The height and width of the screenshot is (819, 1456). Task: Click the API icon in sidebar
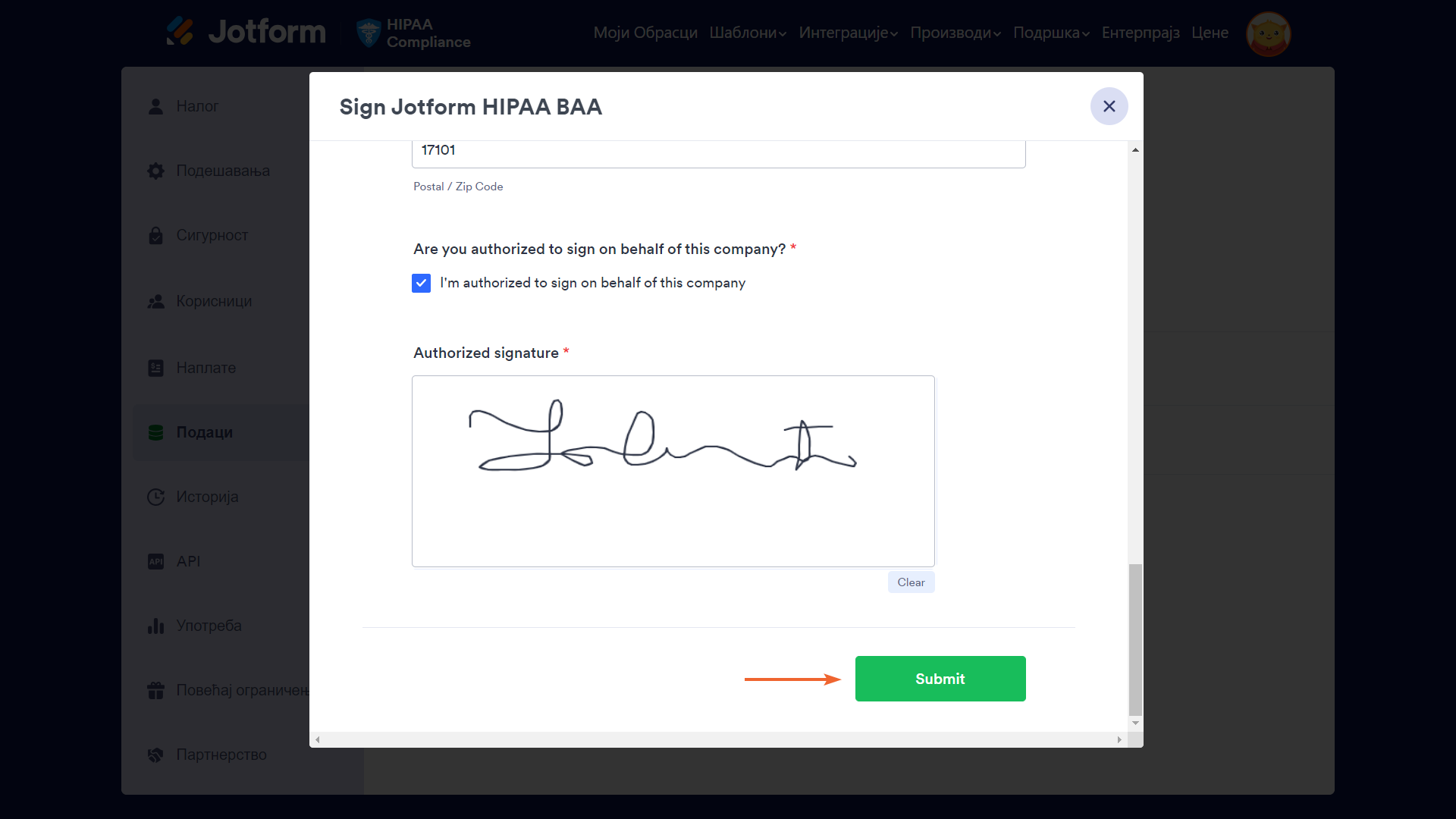[x=156, y=561]
